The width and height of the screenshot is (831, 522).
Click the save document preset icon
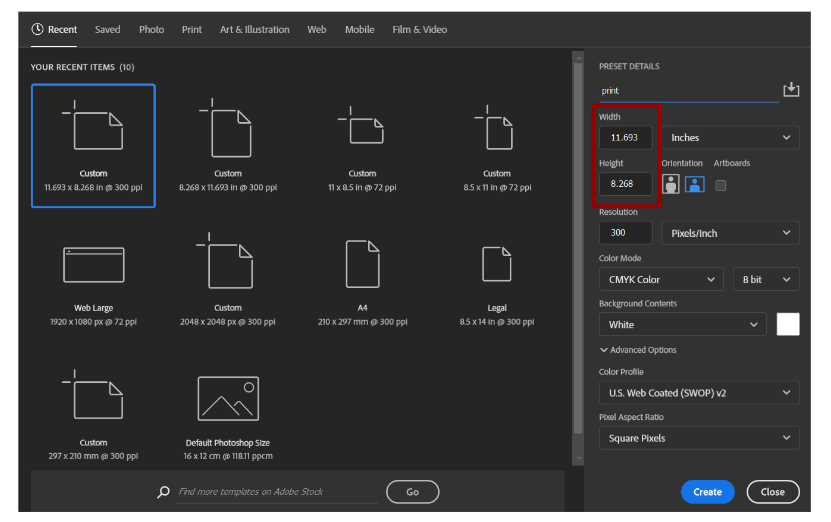click(x=791, y=89)
